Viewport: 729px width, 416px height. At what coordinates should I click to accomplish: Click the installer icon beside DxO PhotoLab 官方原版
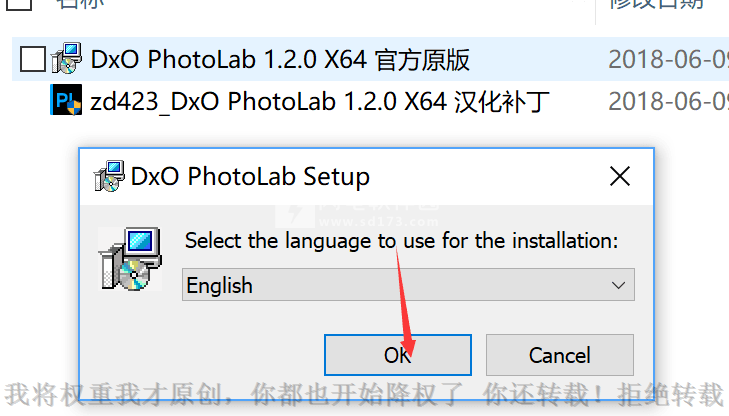coord(67,59)
